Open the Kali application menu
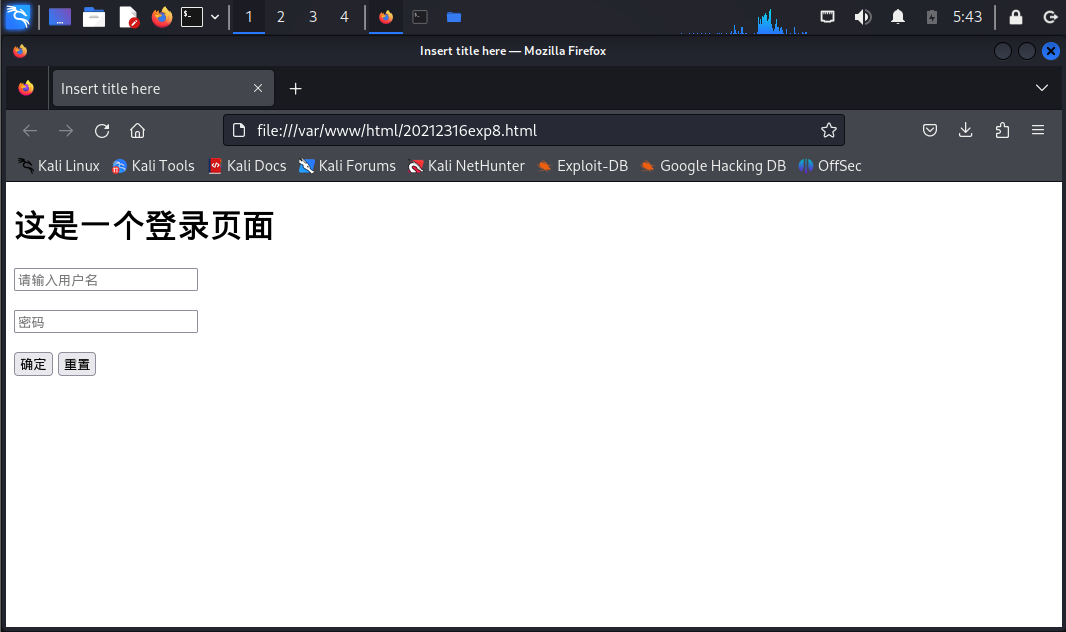The width and height of the screenshot is (1066, 632). click(x=18, y=16)
